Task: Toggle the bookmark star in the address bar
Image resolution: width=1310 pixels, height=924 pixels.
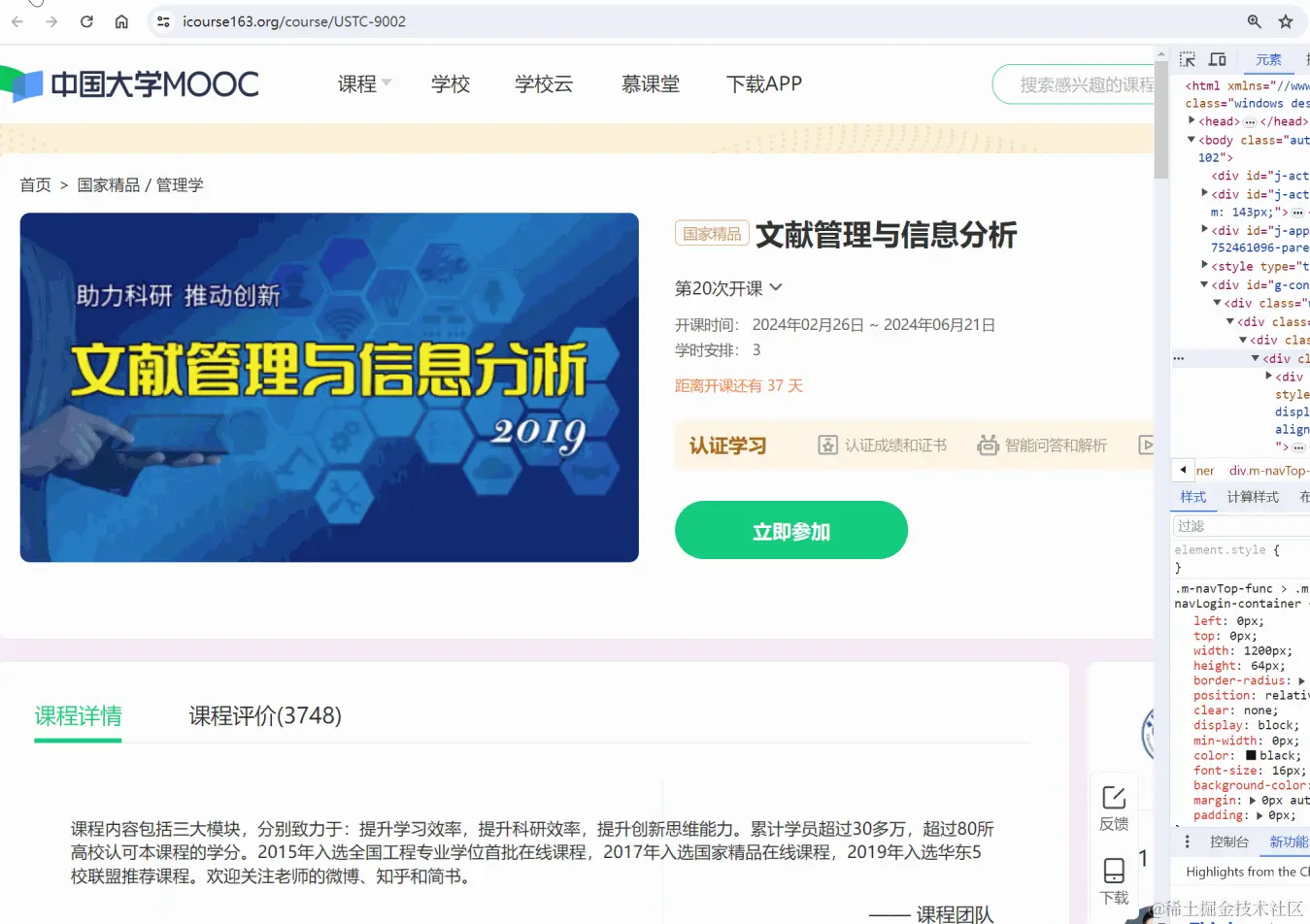Action: (1286, 20)
